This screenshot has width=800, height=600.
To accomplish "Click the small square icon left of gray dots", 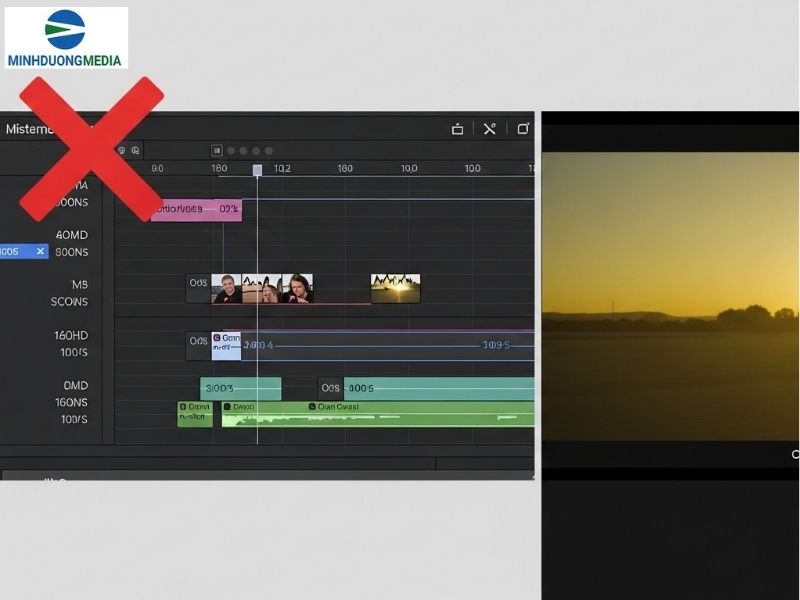I will [216, 151].
